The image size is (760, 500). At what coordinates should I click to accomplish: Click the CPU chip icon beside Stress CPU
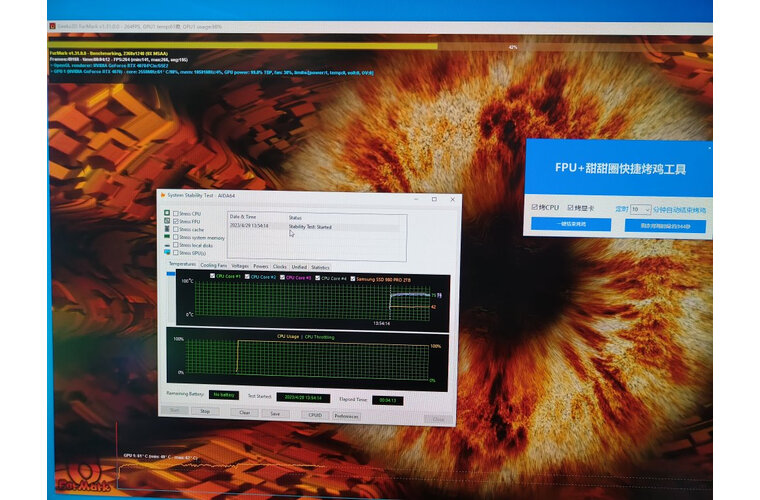167,213
